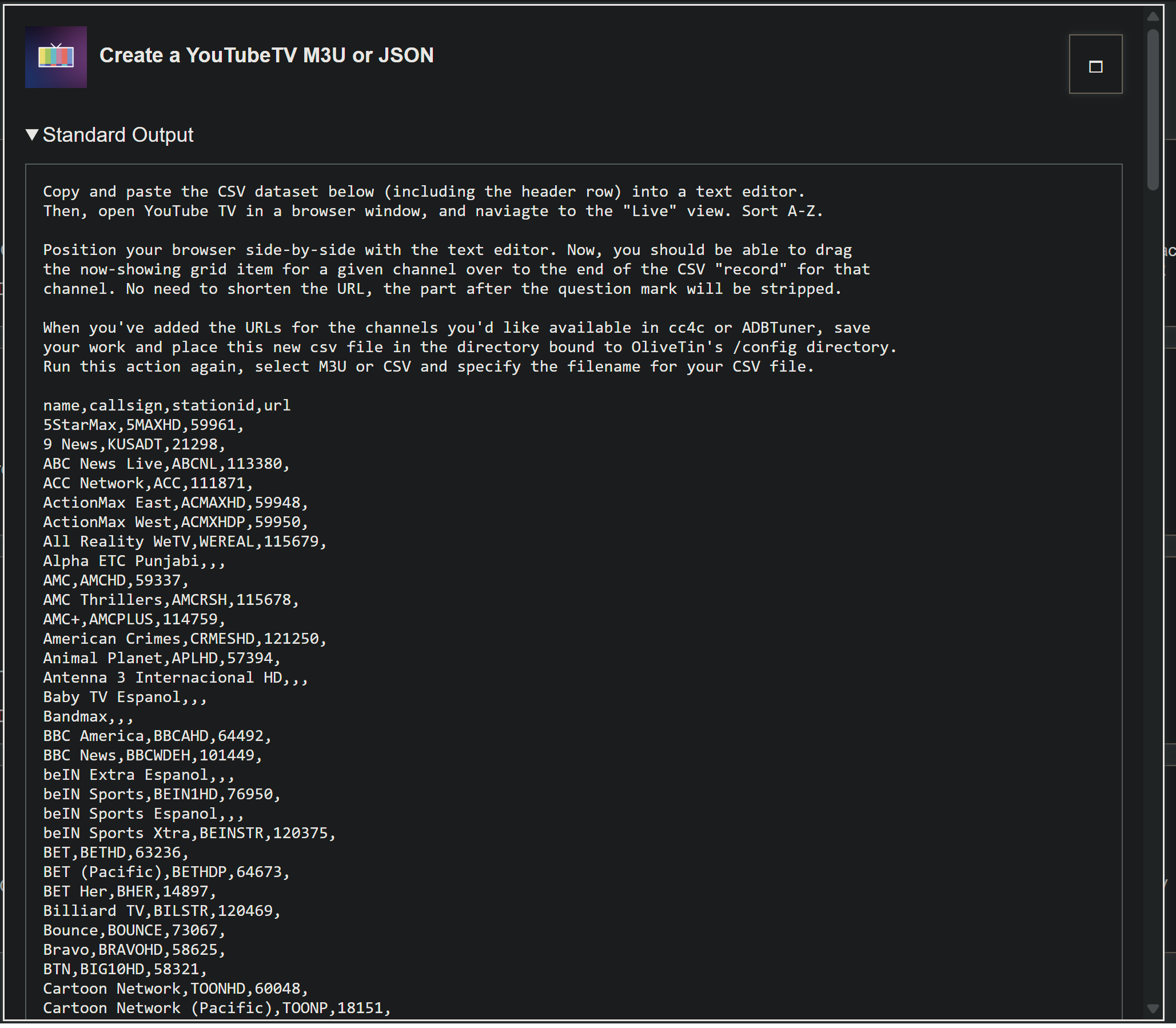Click the Cartoon Network (Pacific) line
This screenshot has width=1176, height=1028.
pos(217,1008)
